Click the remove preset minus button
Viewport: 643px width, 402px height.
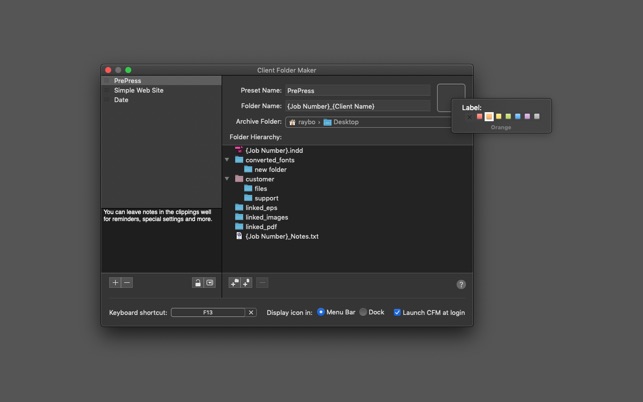pyautogui.click(x=127, y=283)
